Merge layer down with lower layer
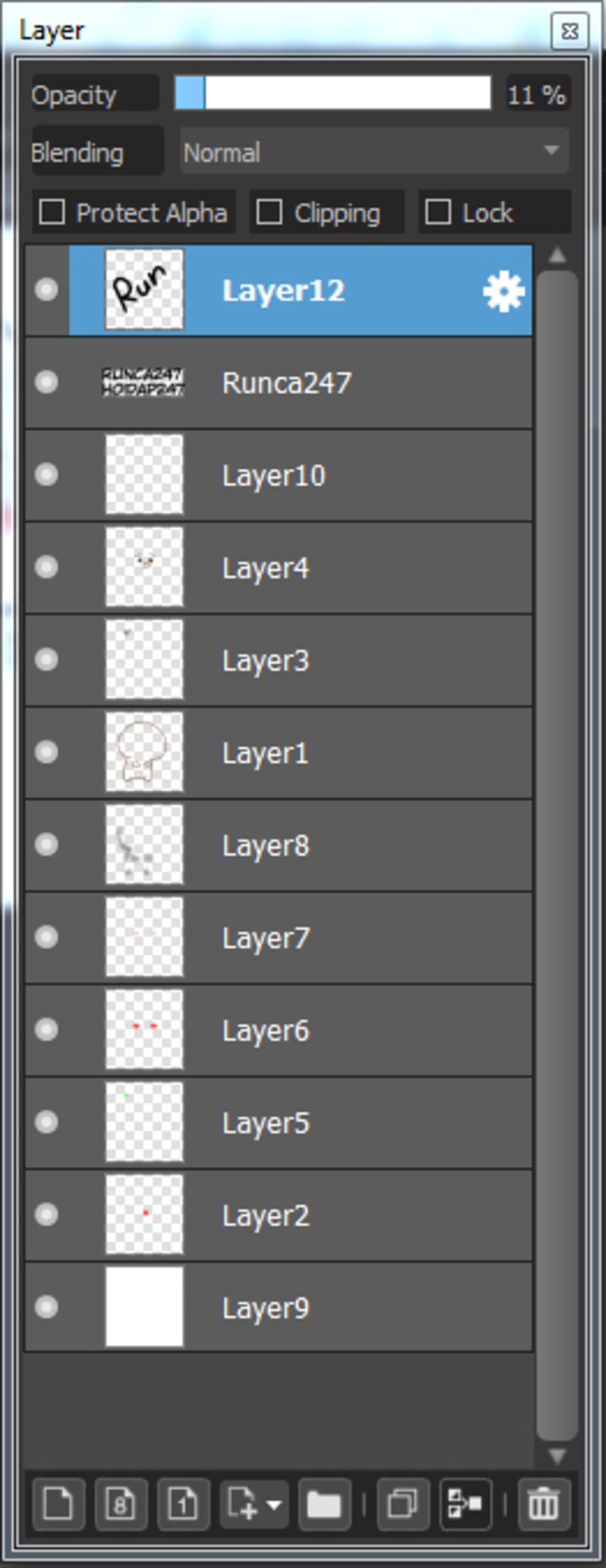The width and height of the screenshot is (606, 1568). [x=466, y=1504]
